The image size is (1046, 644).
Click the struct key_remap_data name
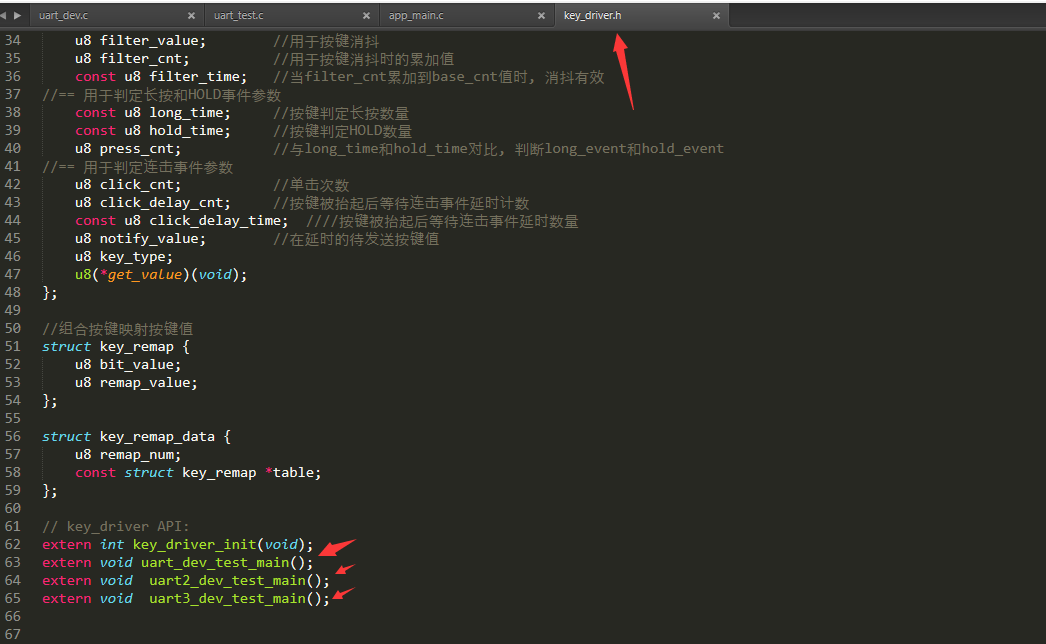click(x=157, y=436)
